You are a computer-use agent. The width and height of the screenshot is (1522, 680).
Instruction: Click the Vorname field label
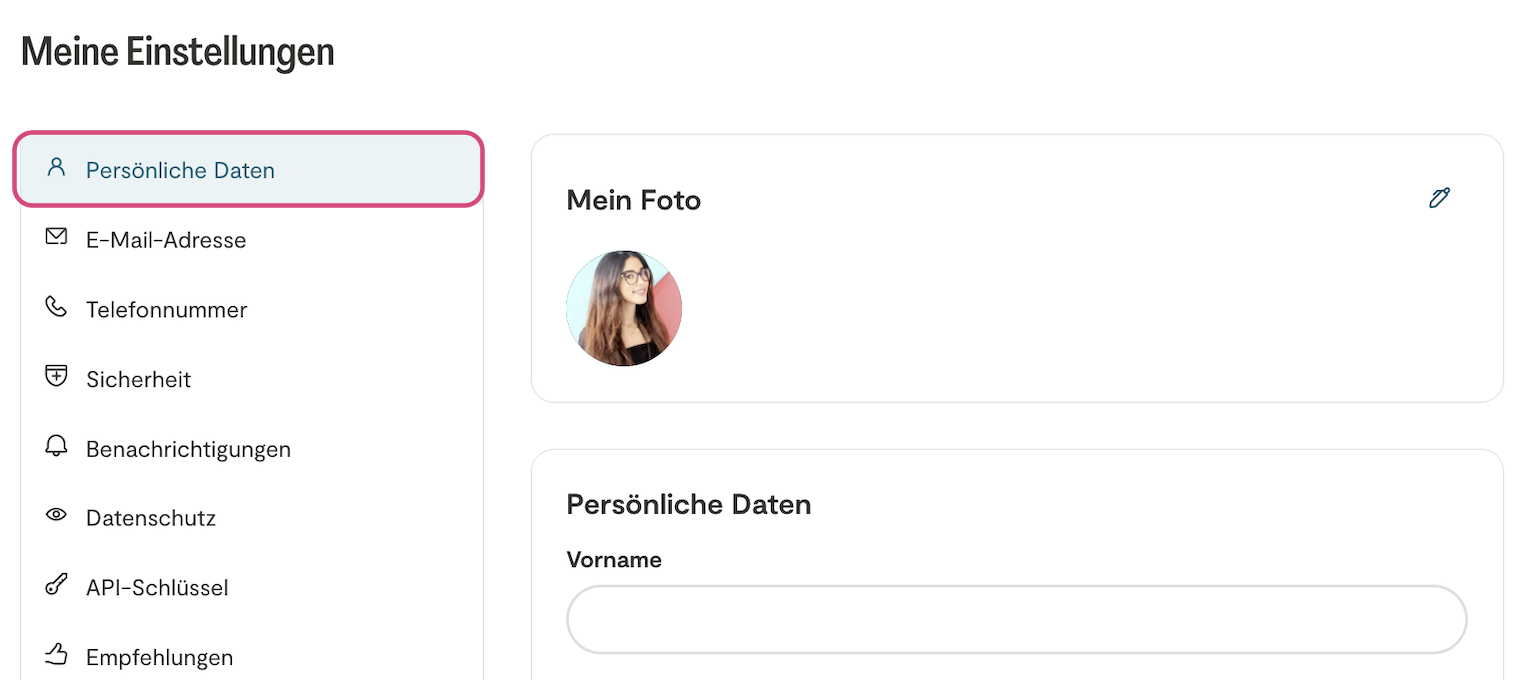(614, 560)
